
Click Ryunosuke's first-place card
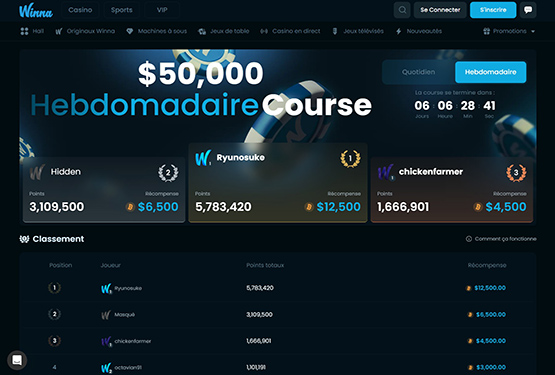click(278, 183)
